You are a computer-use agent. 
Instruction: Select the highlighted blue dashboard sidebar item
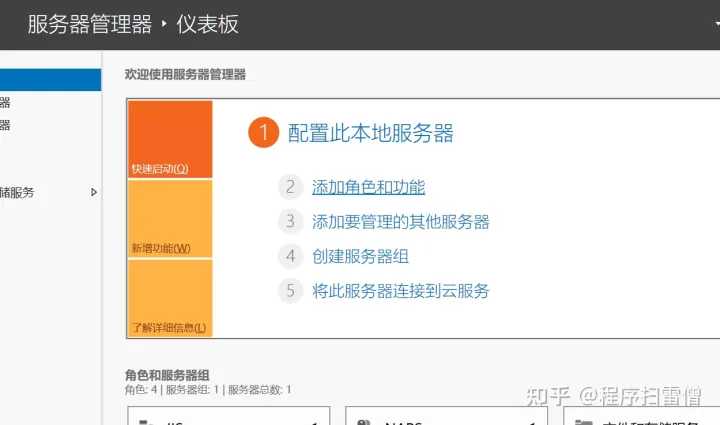(51, 80)
